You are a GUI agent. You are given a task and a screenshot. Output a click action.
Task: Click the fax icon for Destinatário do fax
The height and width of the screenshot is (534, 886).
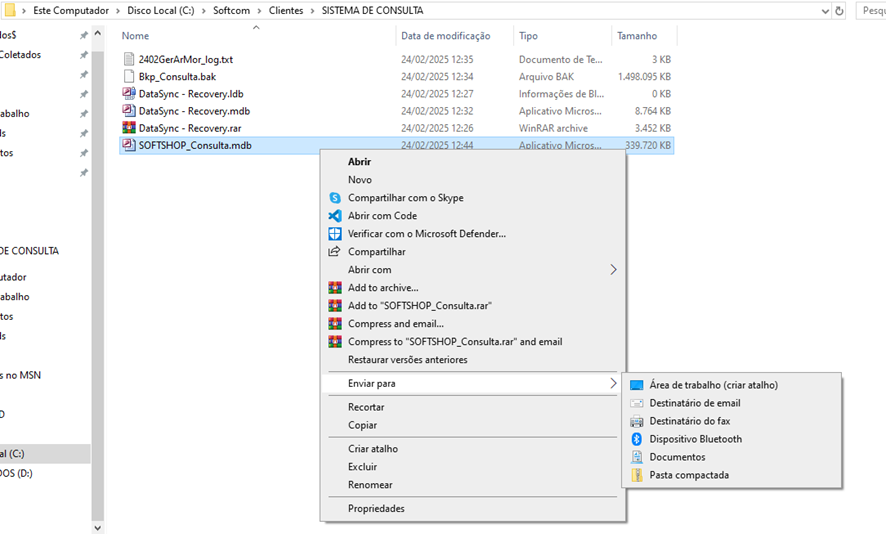tap(636, 421)
